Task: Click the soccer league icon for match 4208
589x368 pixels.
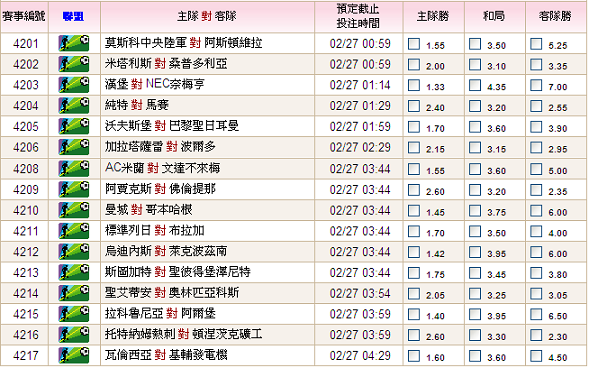Action: pos(74,168)
